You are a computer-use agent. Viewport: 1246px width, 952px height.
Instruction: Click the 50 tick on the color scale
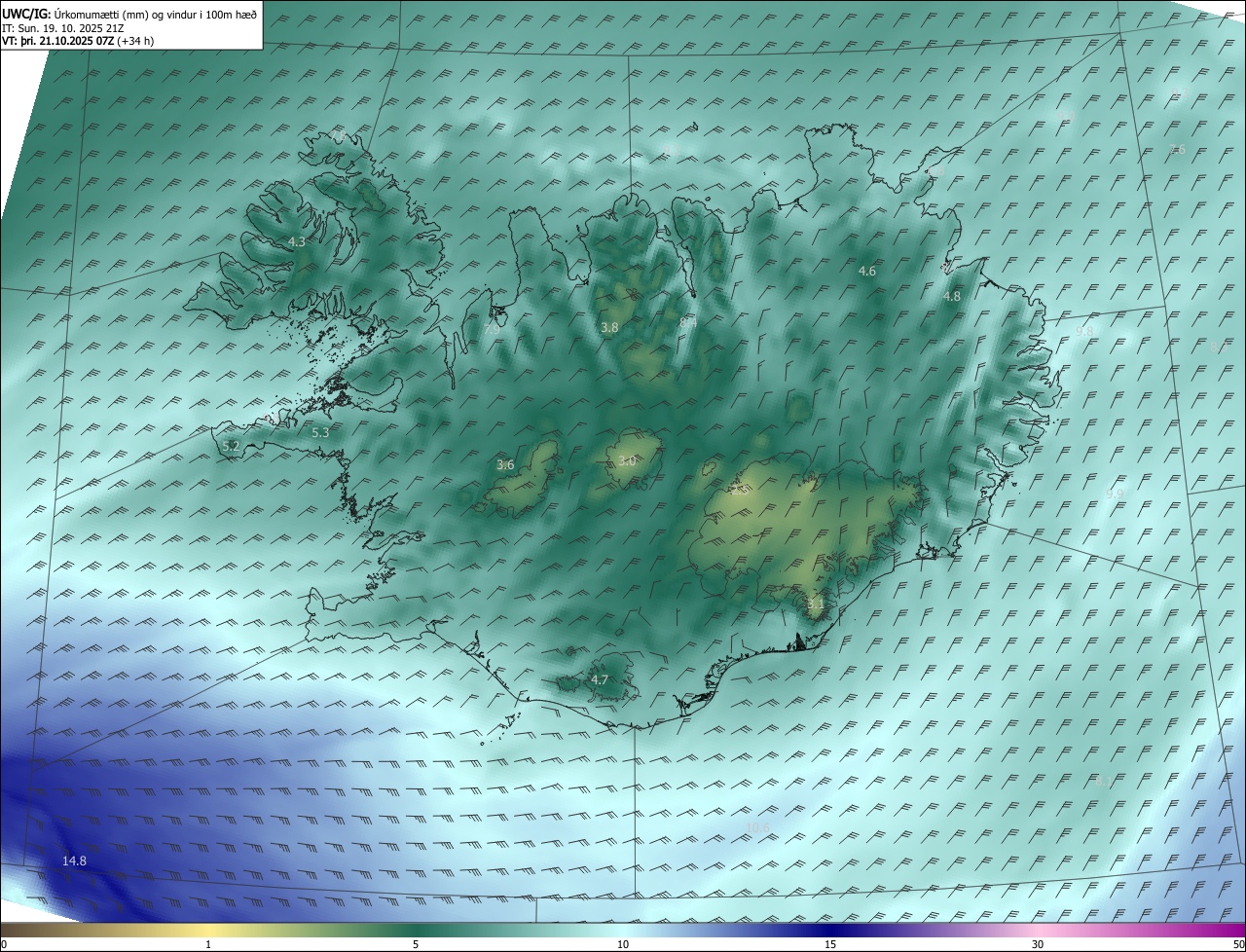1238,944
